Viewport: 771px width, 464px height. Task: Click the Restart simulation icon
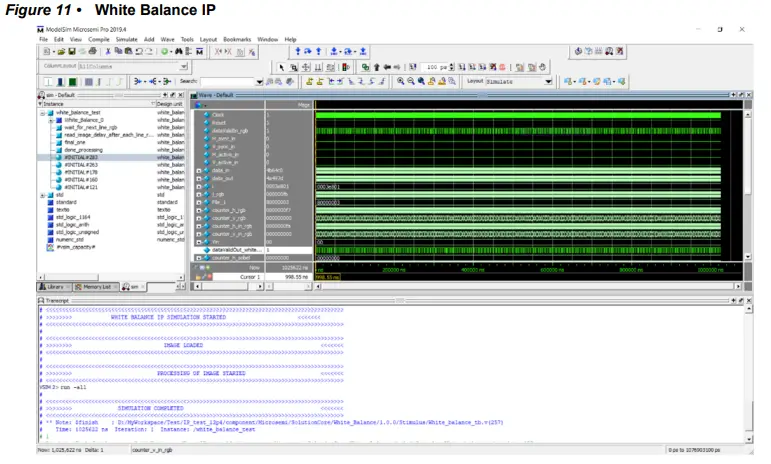click(x=411, y=66)
